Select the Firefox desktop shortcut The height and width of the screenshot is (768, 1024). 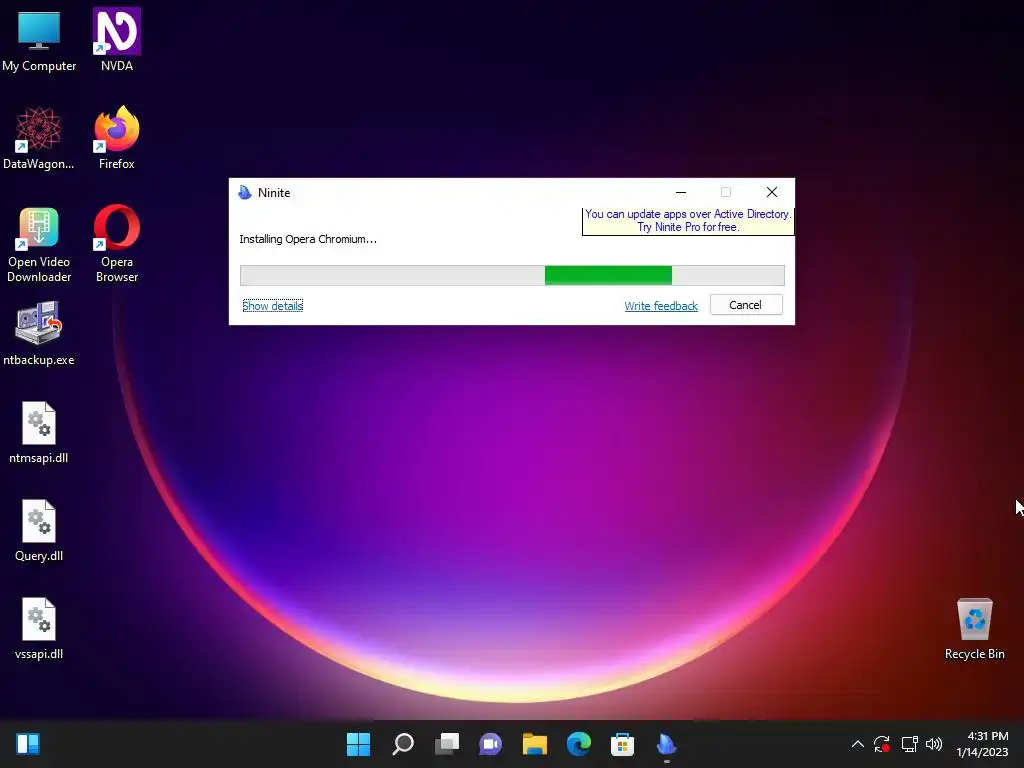[117, 138]
